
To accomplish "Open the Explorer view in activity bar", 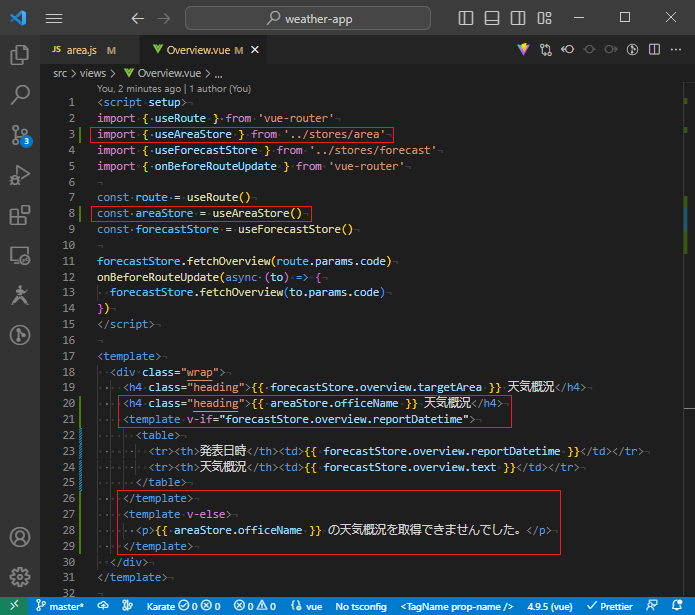I will click(x=20, y=55).
